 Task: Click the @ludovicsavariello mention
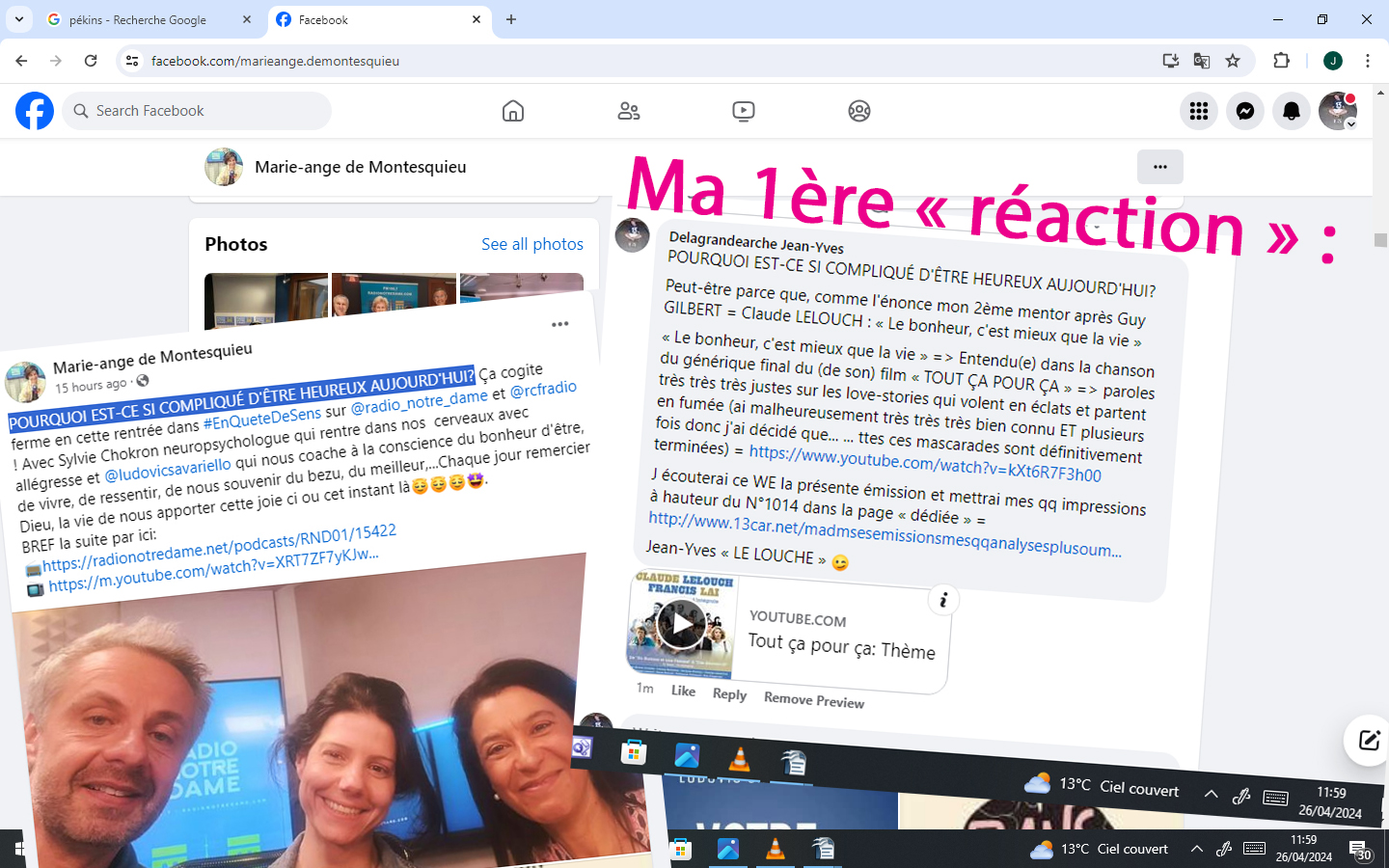click(168, 471)
